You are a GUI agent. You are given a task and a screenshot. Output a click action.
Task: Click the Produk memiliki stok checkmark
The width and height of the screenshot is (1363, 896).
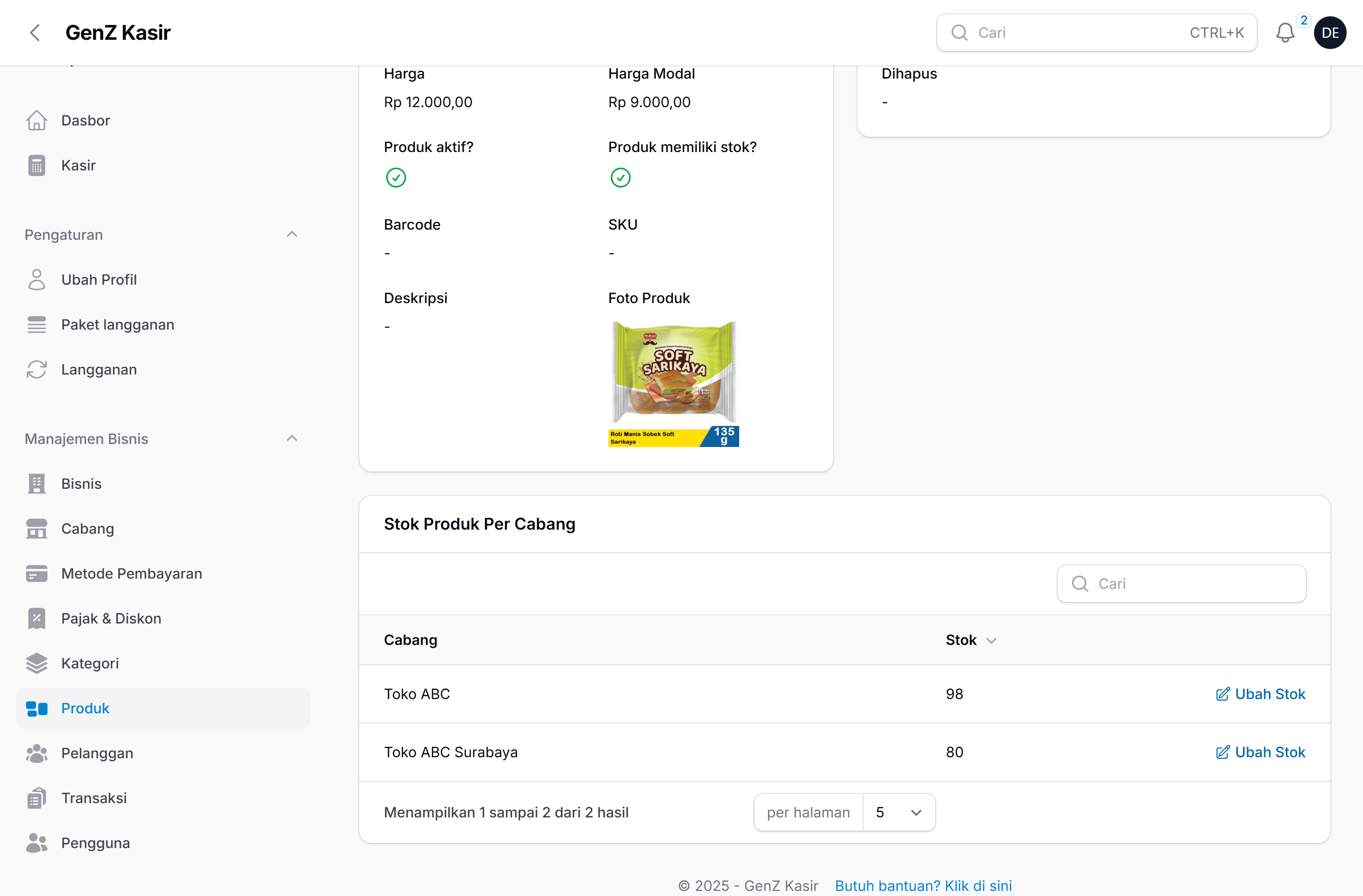(620, 178)
